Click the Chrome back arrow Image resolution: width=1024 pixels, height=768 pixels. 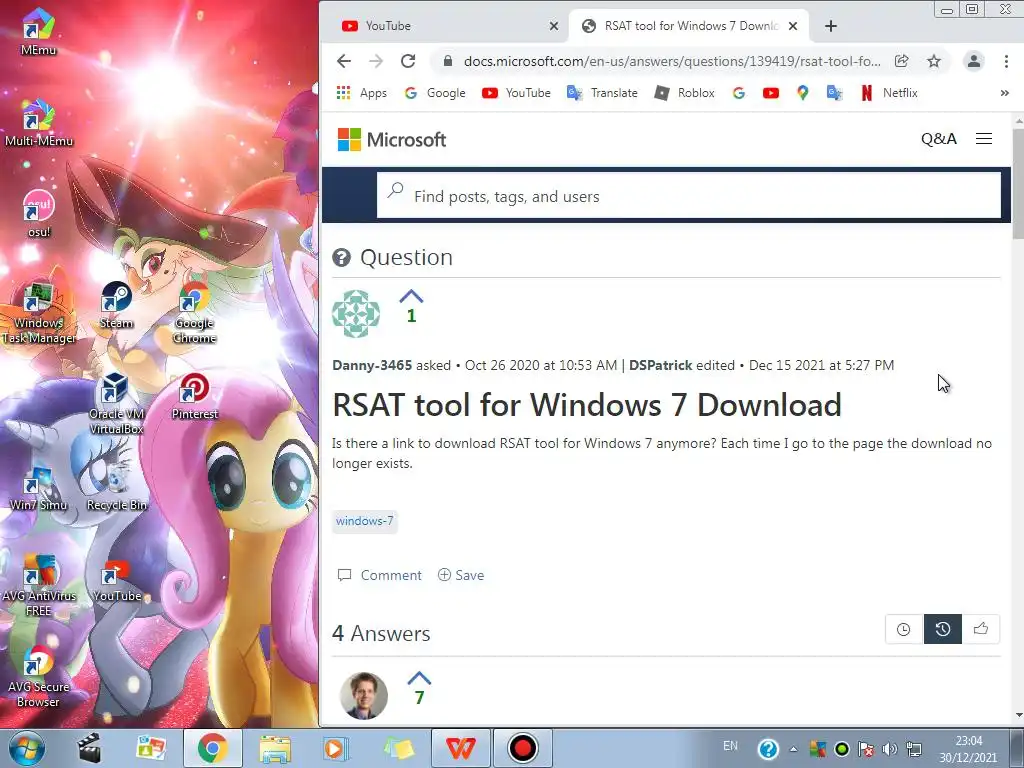click(344, 61)
